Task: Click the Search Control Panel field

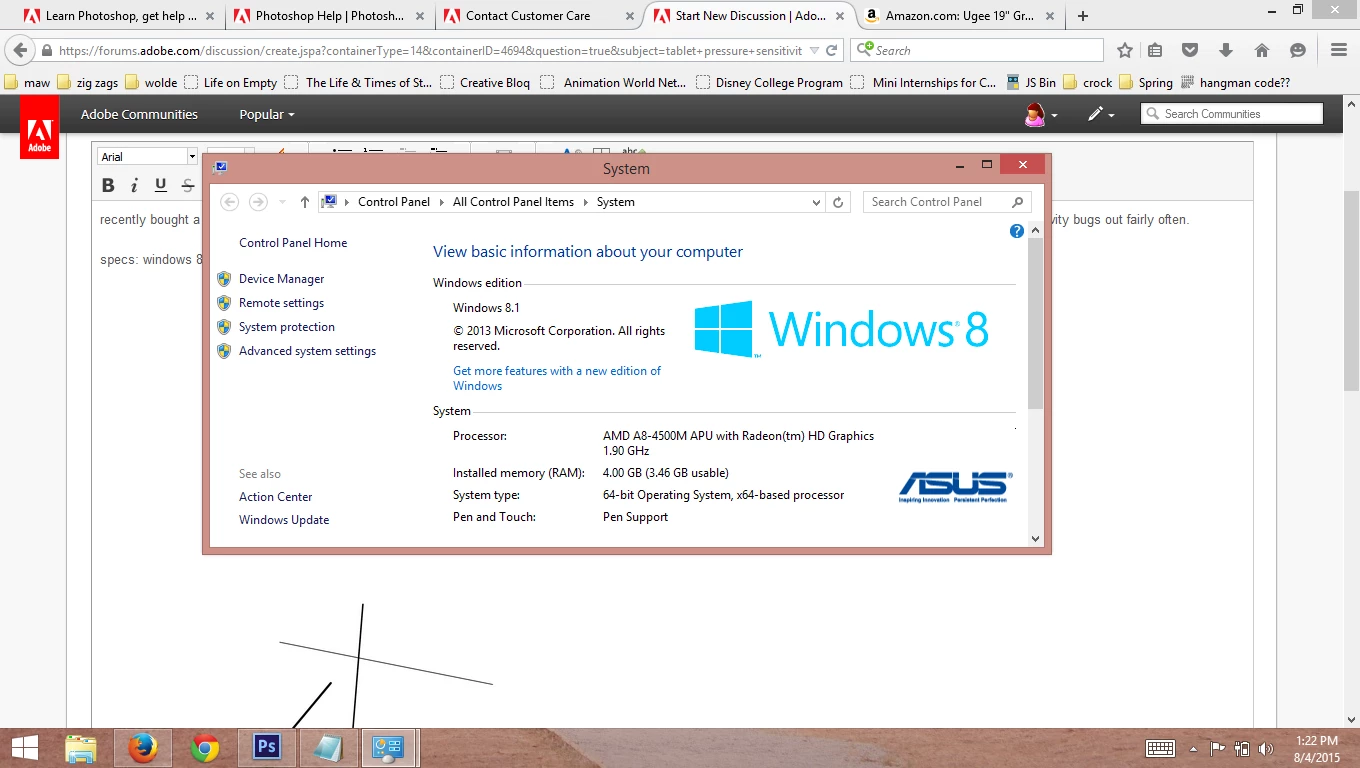Action: pyautogui.click(x=947, y=202)
